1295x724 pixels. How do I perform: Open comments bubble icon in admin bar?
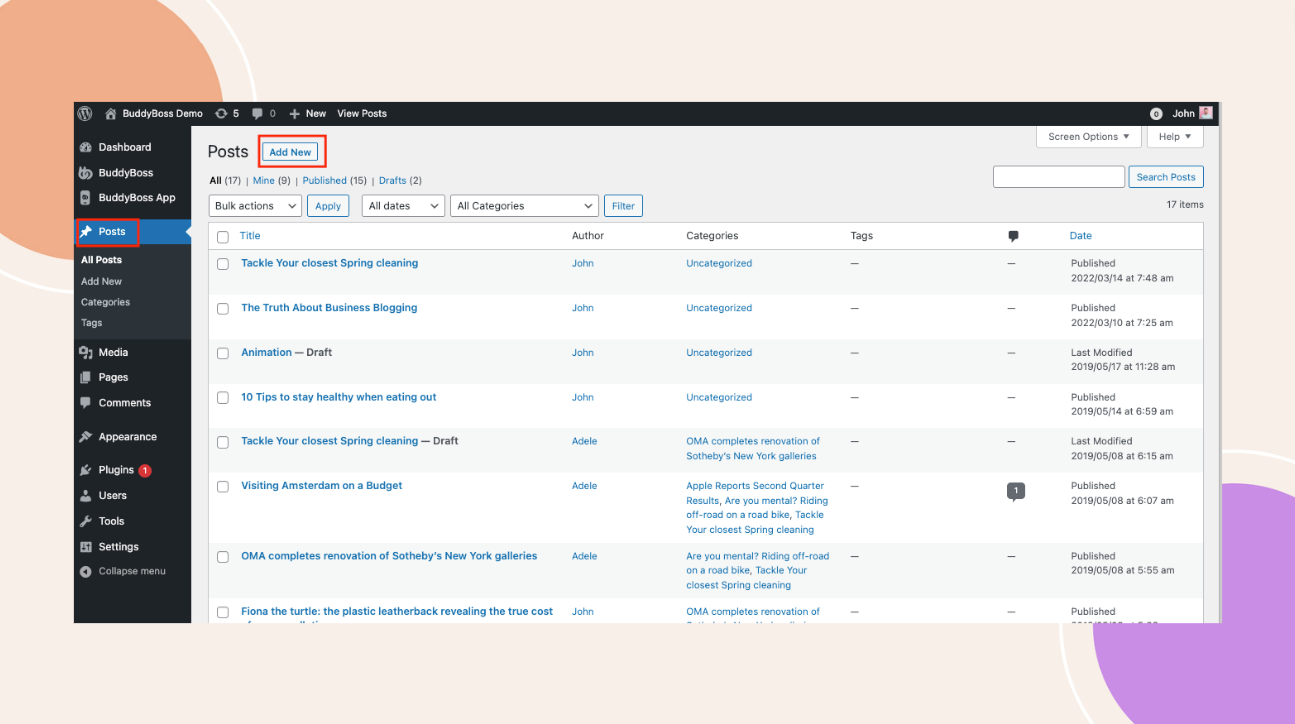pos(258,114)
